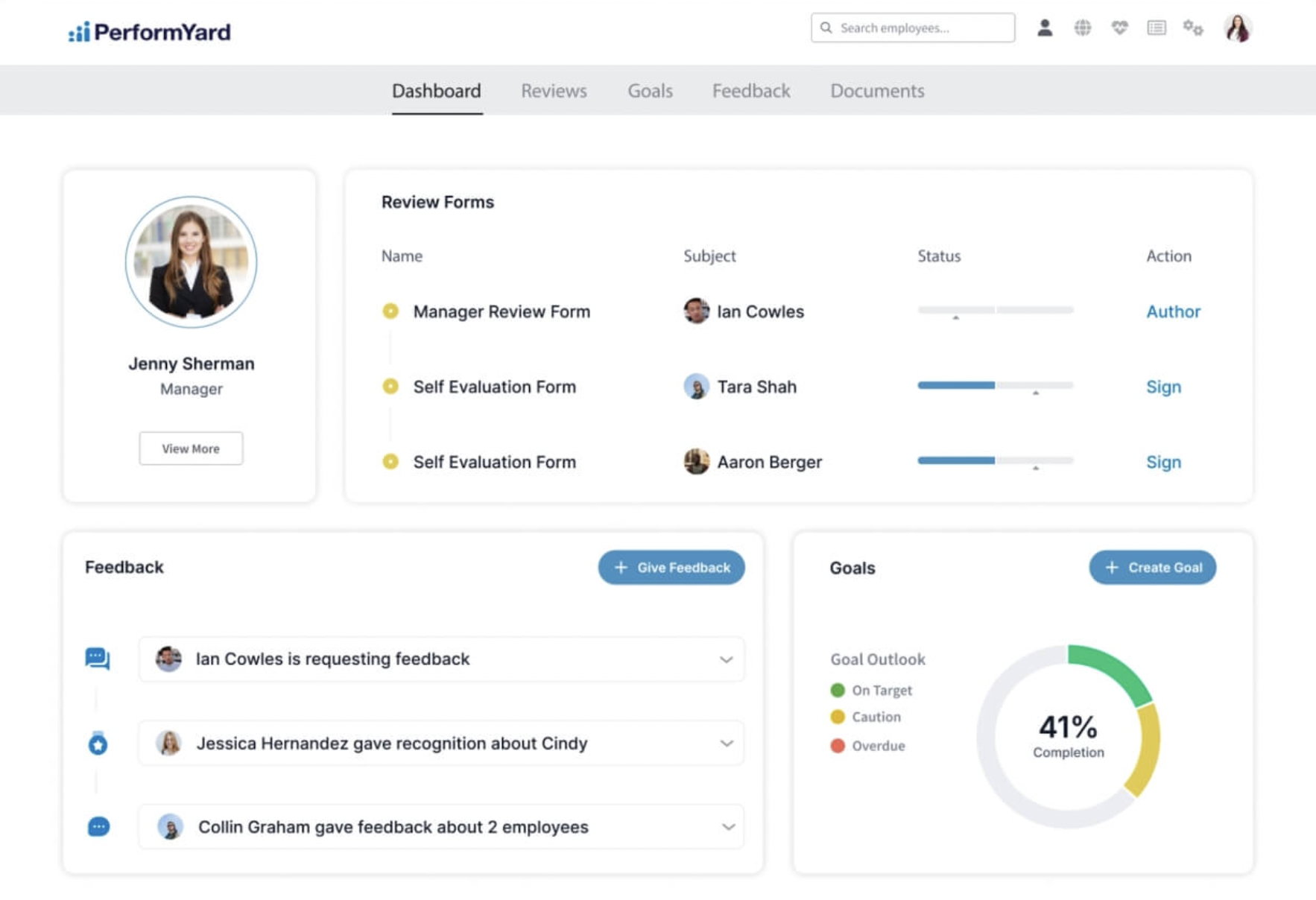
Task: Click the status progress bar for Tara Shah
Action: (996, 385)
